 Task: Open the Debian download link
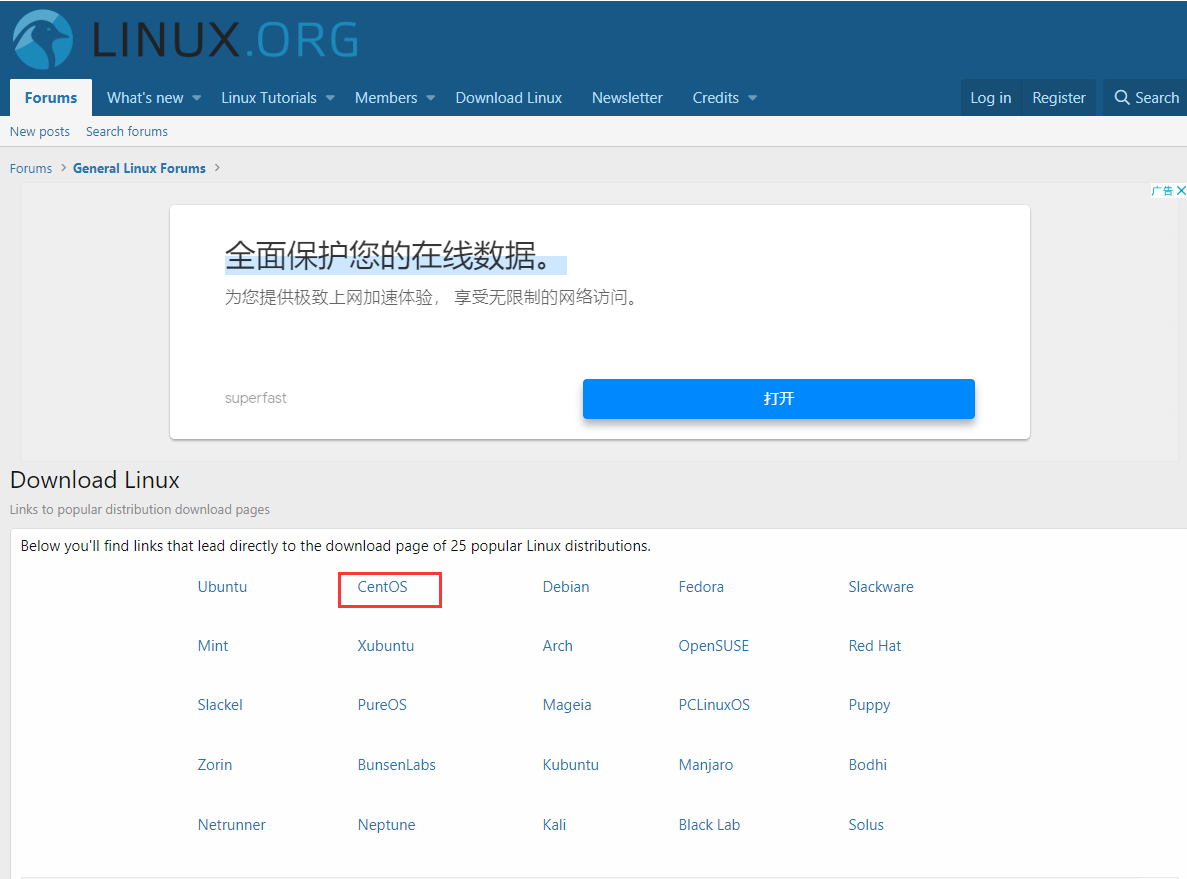click(x=565, y=587)
